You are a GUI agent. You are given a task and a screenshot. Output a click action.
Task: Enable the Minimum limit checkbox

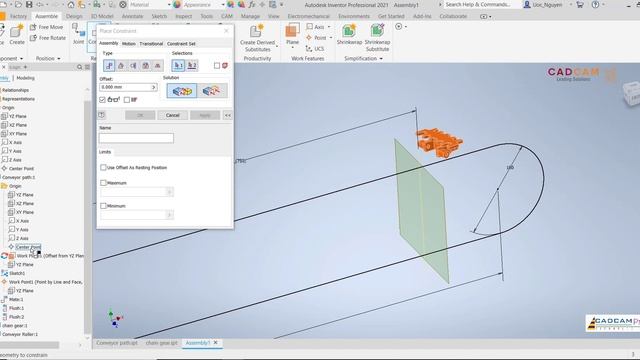pos(103,206)
